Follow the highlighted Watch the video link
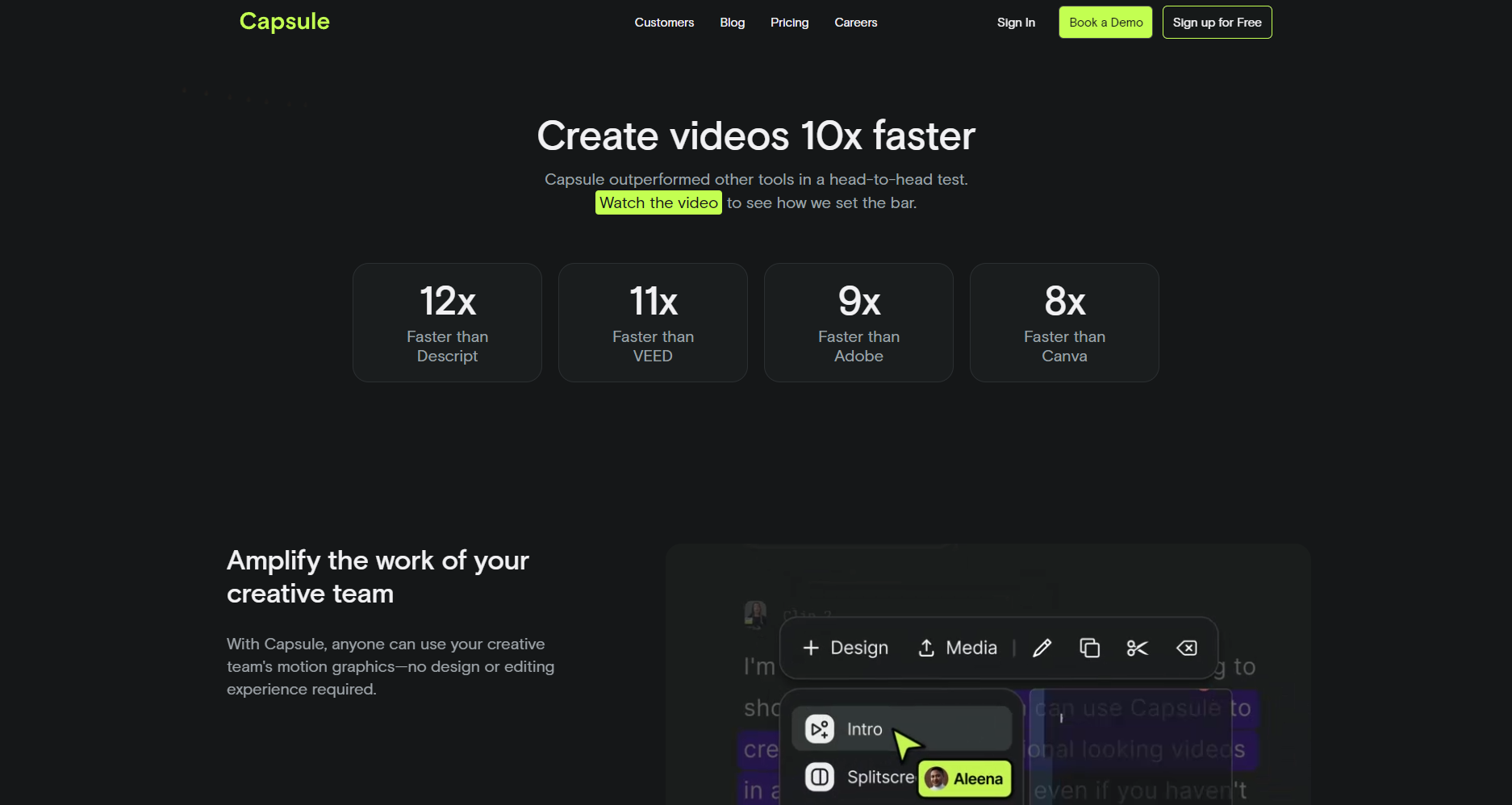The image size is (1512, 805). (x=658, y=202)
